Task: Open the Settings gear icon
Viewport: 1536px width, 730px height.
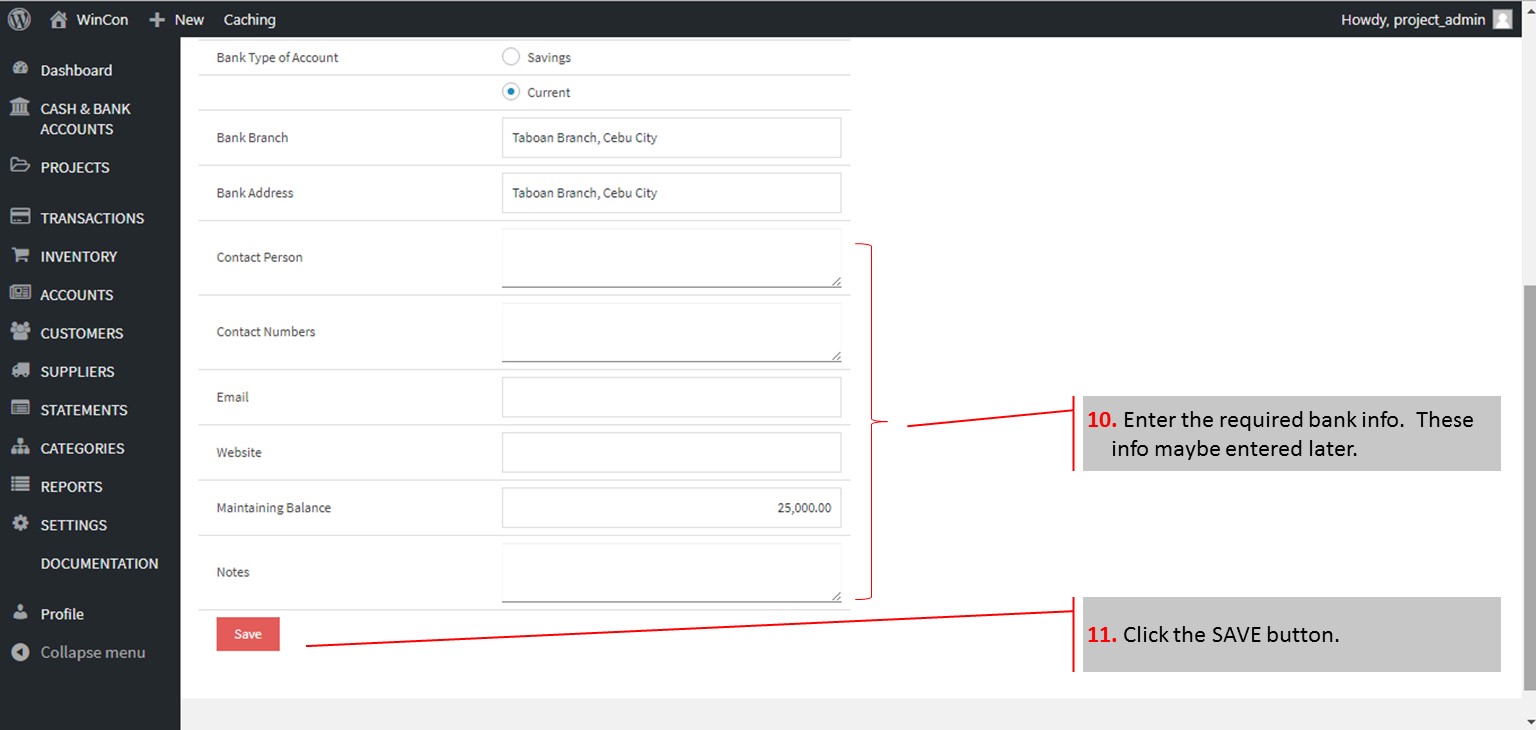Action: [x=20, y=524]
